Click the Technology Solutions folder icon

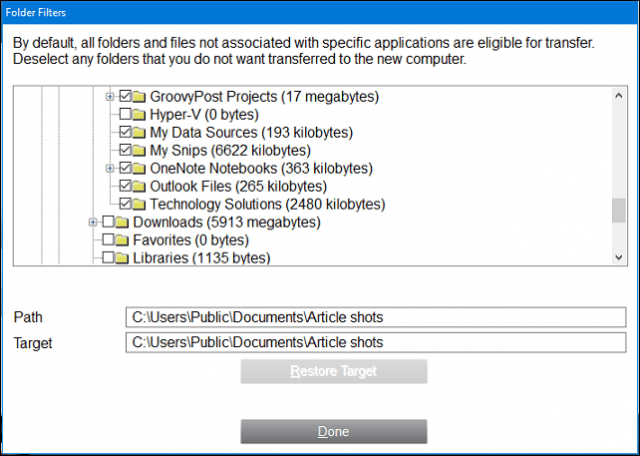[139, 205]
